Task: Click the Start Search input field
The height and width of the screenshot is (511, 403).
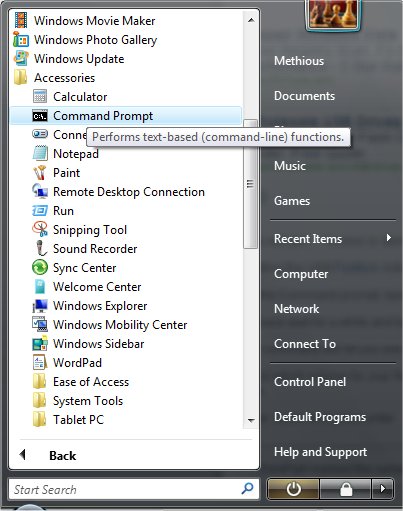Action: pos(134,489)
